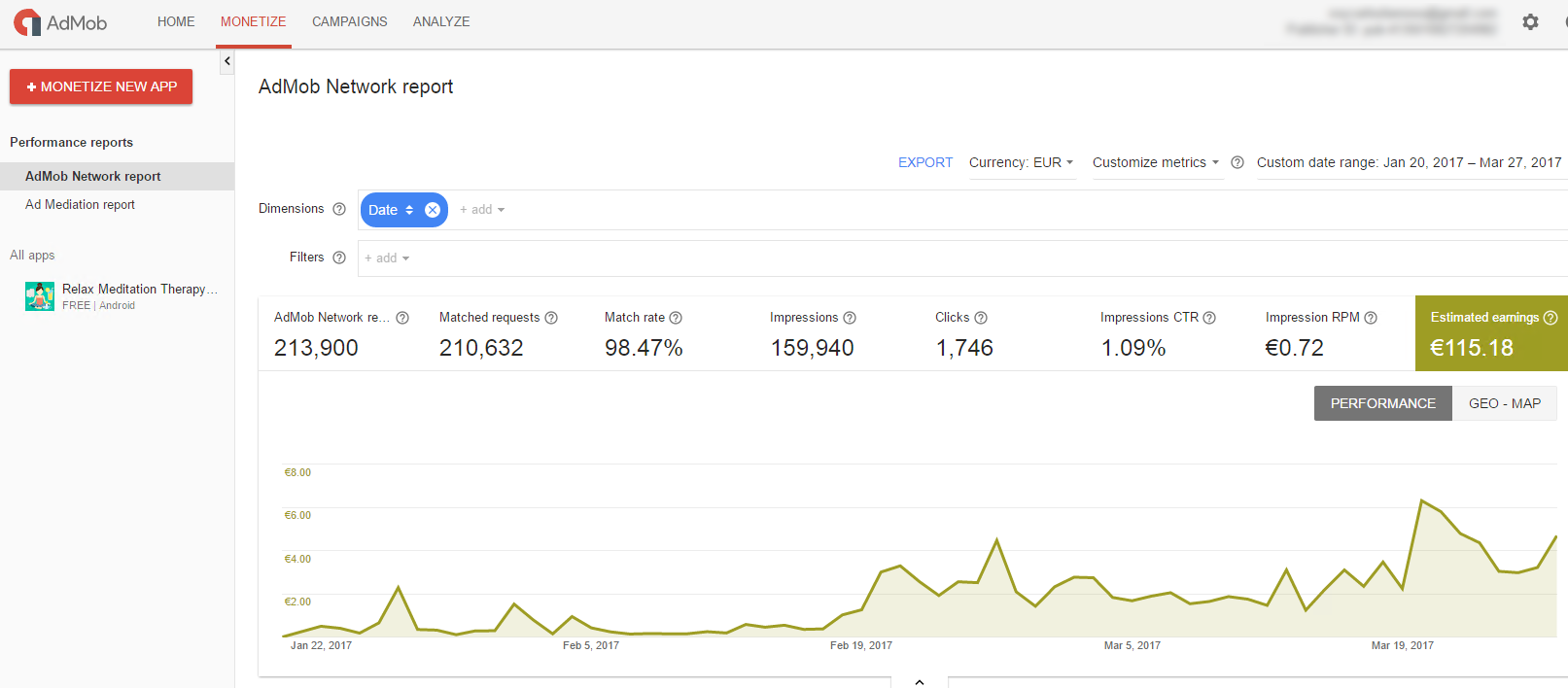Image resolution: width=1568 pixels, height=688 pixels.
Task: Go to the HOME tab
Action: click(x=176, y=21)
